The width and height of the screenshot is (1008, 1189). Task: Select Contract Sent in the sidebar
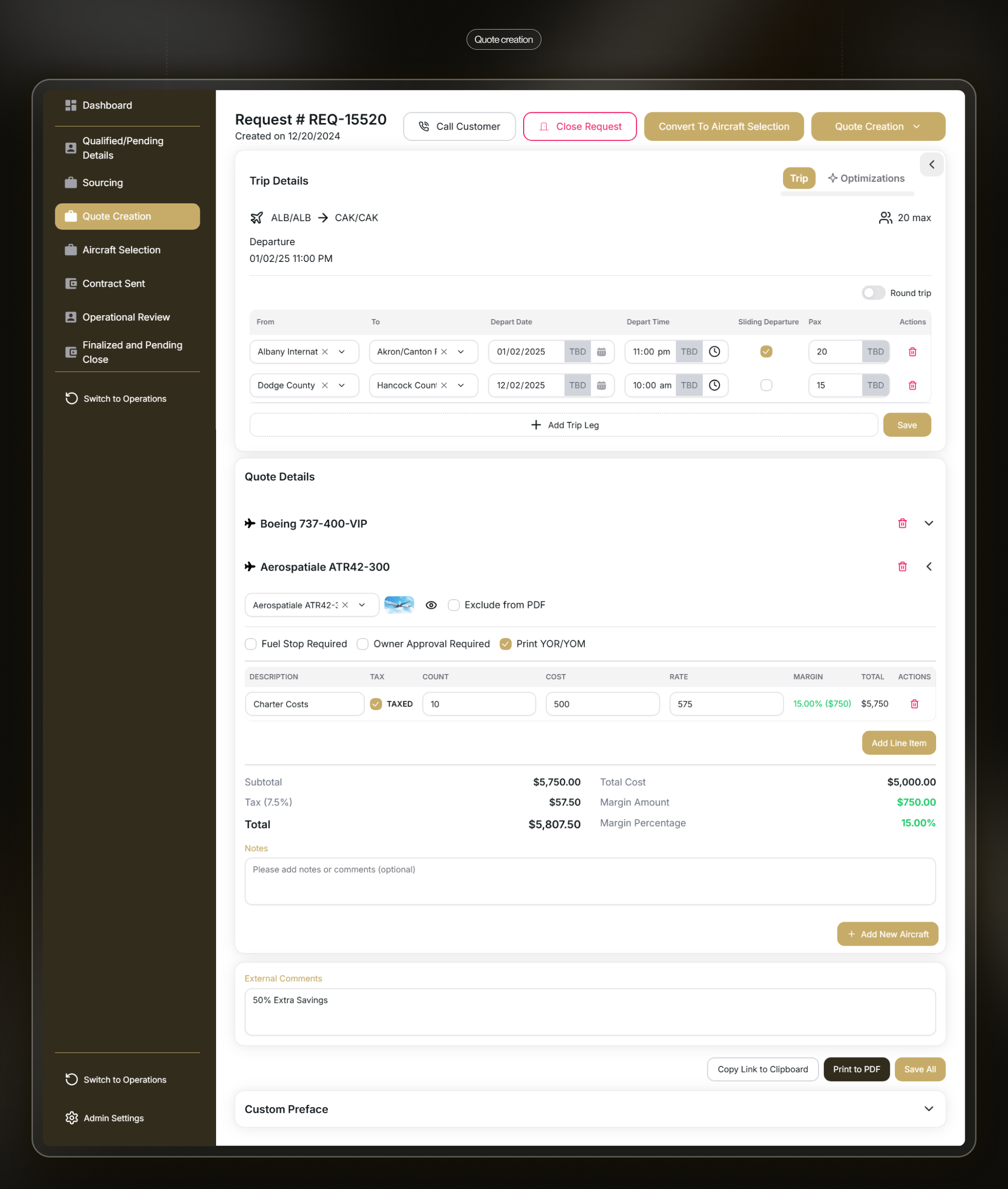pos(114,284)
